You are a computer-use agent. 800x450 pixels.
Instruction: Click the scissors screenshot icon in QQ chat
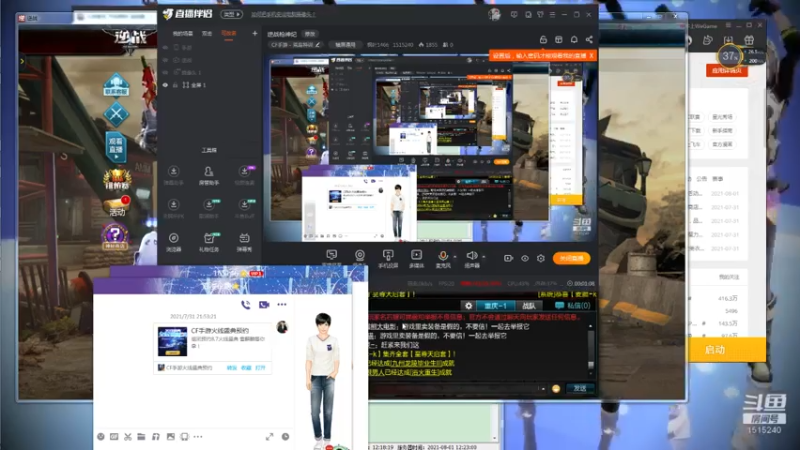[128, 437]
